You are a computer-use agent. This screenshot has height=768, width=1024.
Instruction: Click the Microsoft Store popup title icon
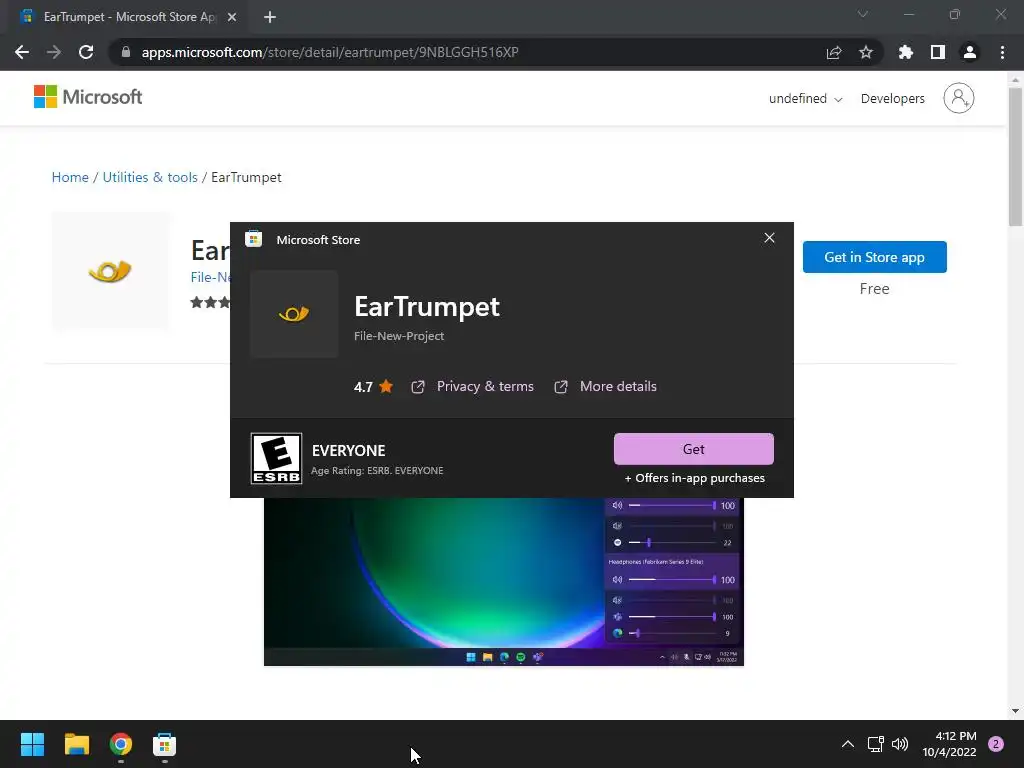(253, 239)
